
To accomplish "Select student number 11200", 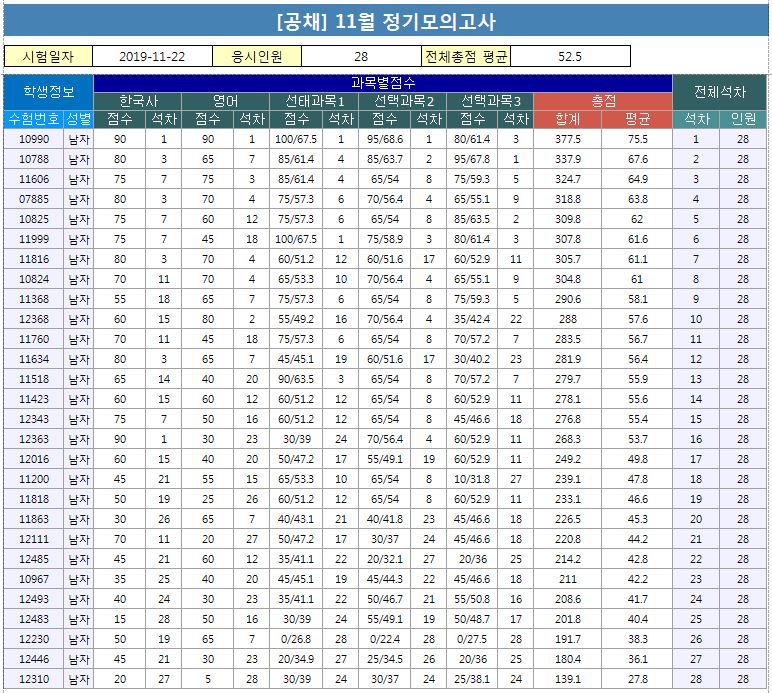I will click(x=33, y=479).
